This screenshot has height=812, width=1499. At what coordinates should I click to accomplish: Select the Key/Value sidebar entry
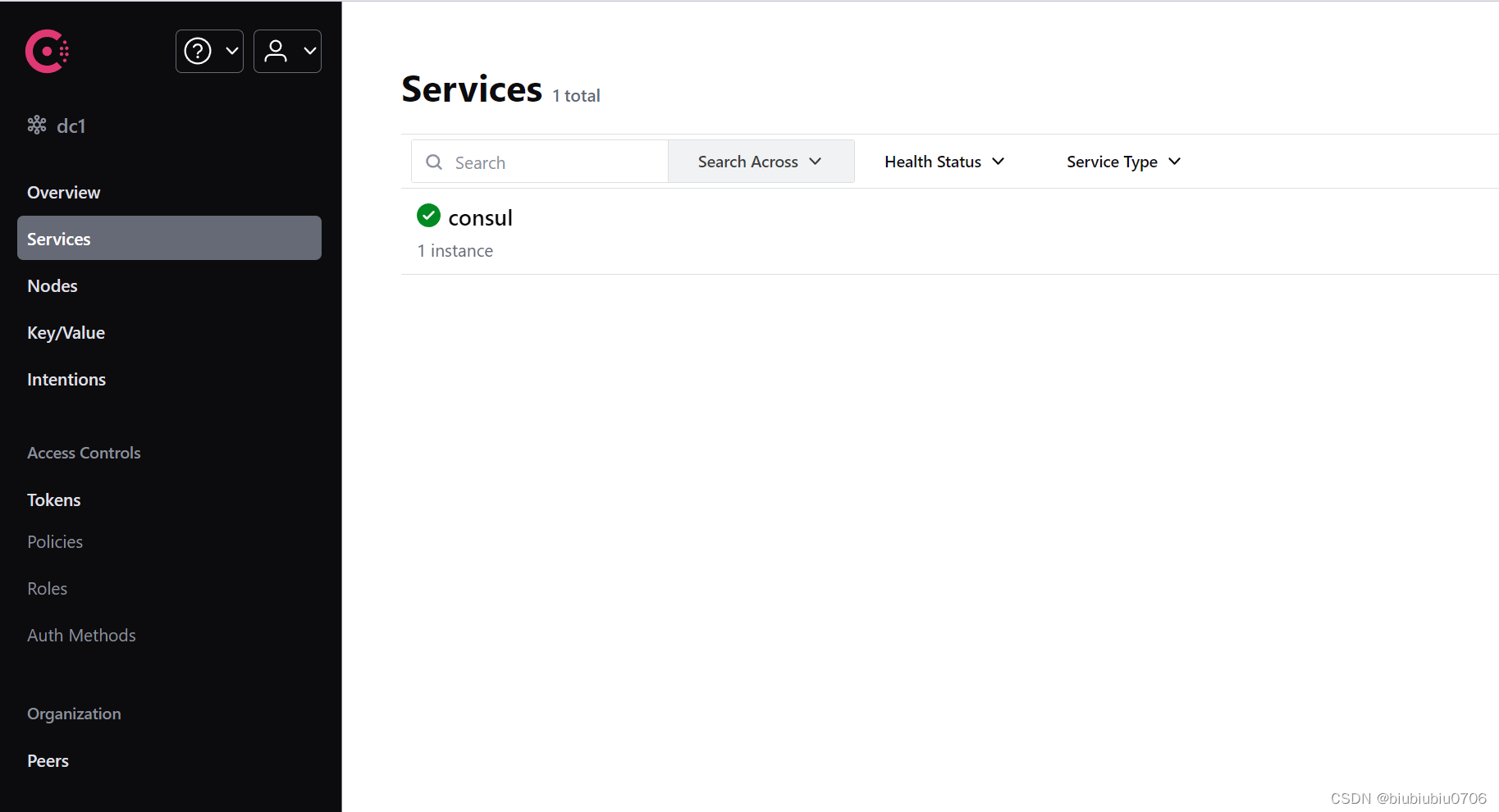tap(66, 332)
